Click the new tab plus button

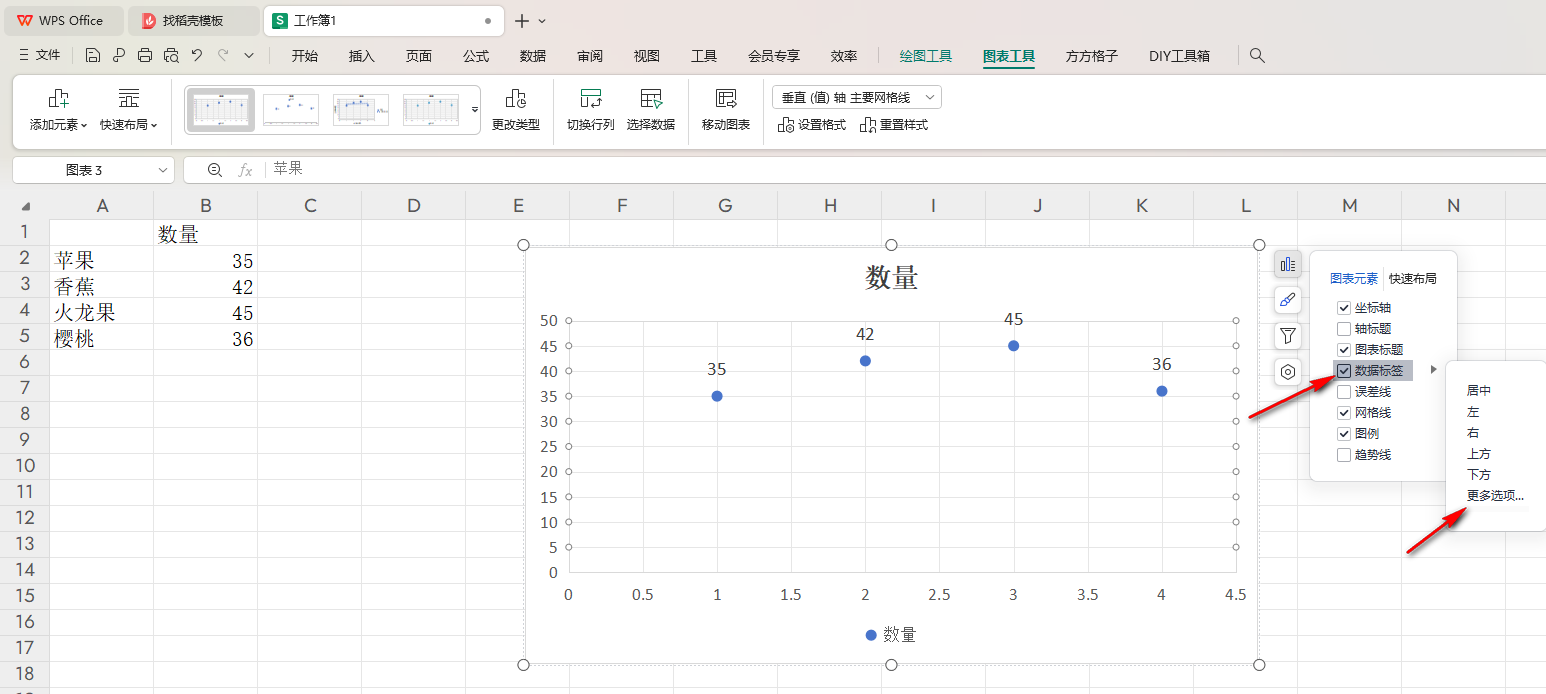(x=522, y=20)
